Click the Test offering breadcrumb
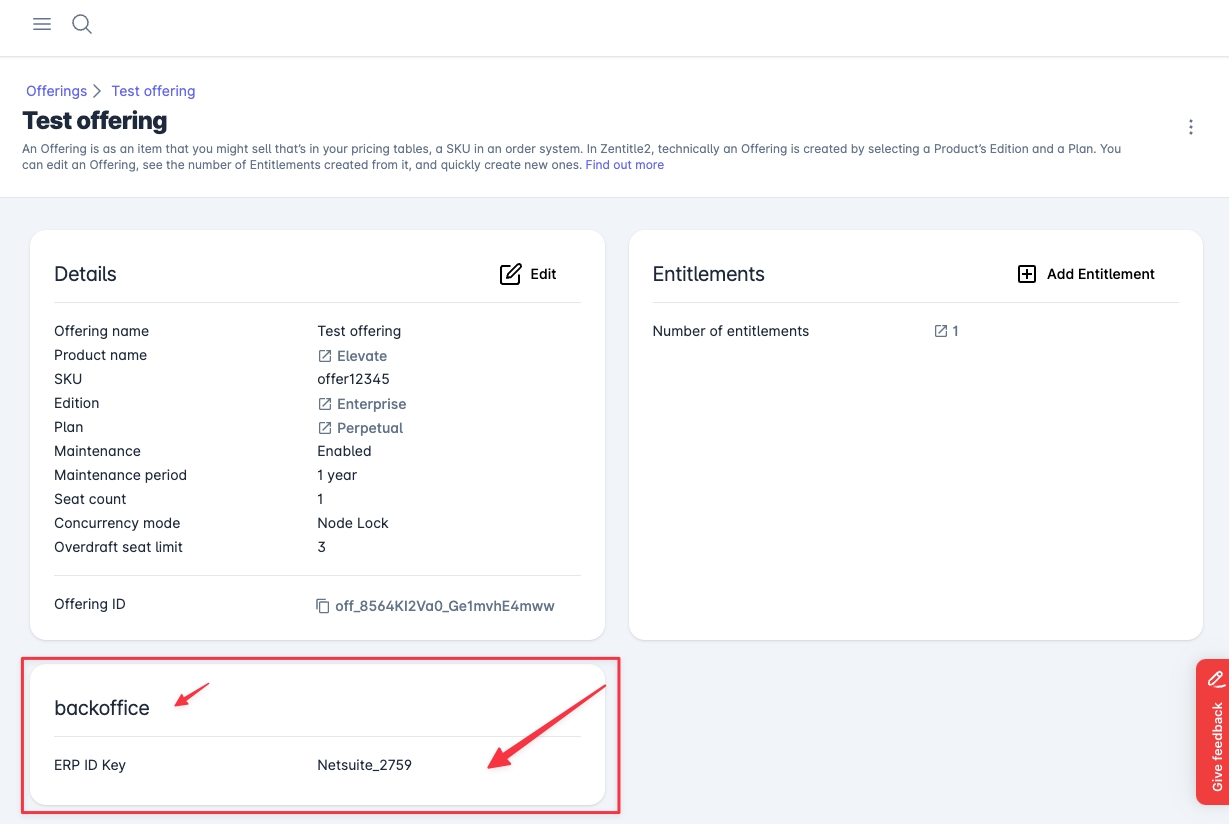This screenshot has width=1229, height=824. click(x=153, y=91)
